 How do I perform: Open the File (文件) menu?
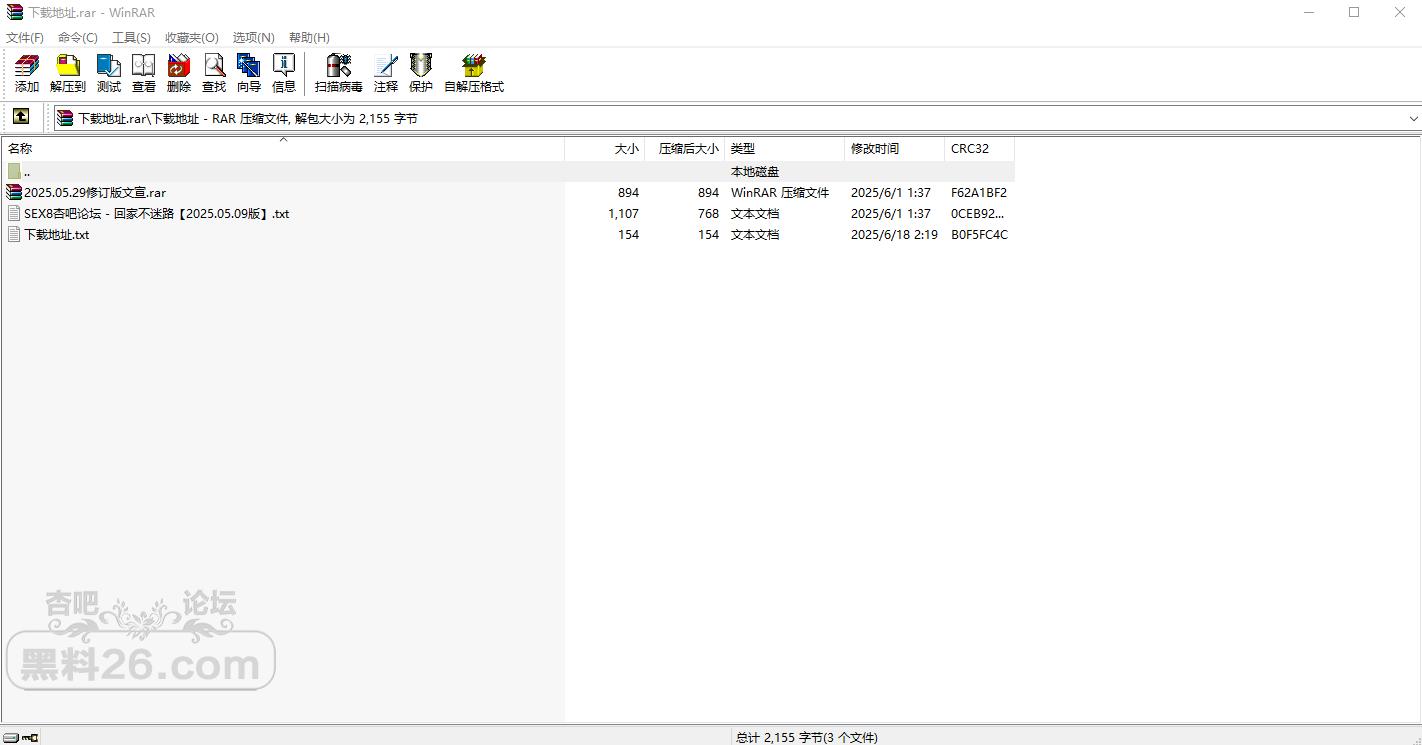[x=25, y=38]
